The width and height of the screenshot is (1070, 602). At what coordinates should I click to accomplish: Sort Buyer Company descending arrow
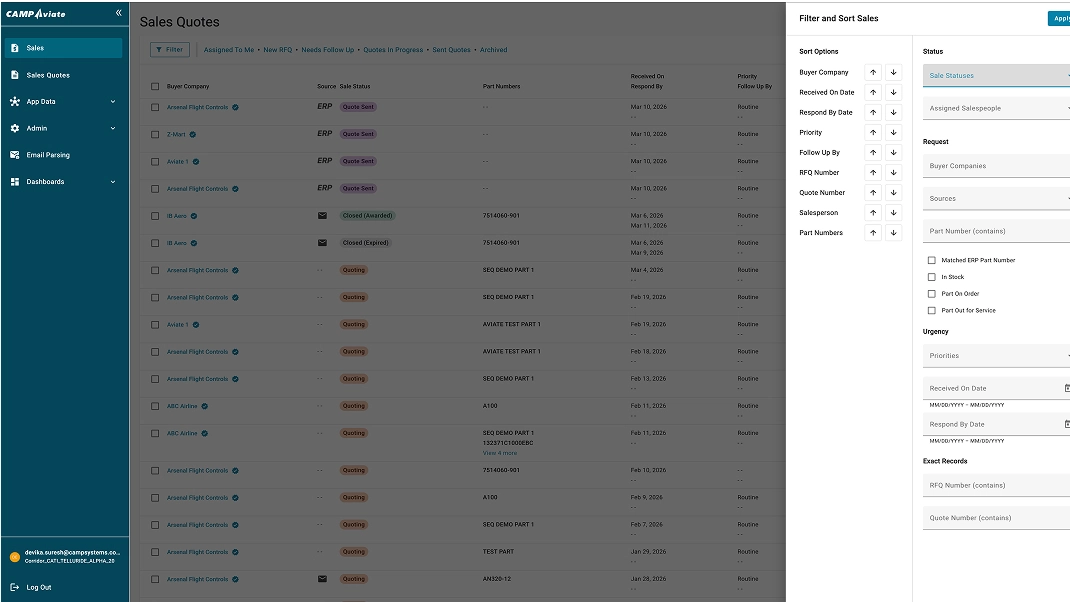click(893, 72)
